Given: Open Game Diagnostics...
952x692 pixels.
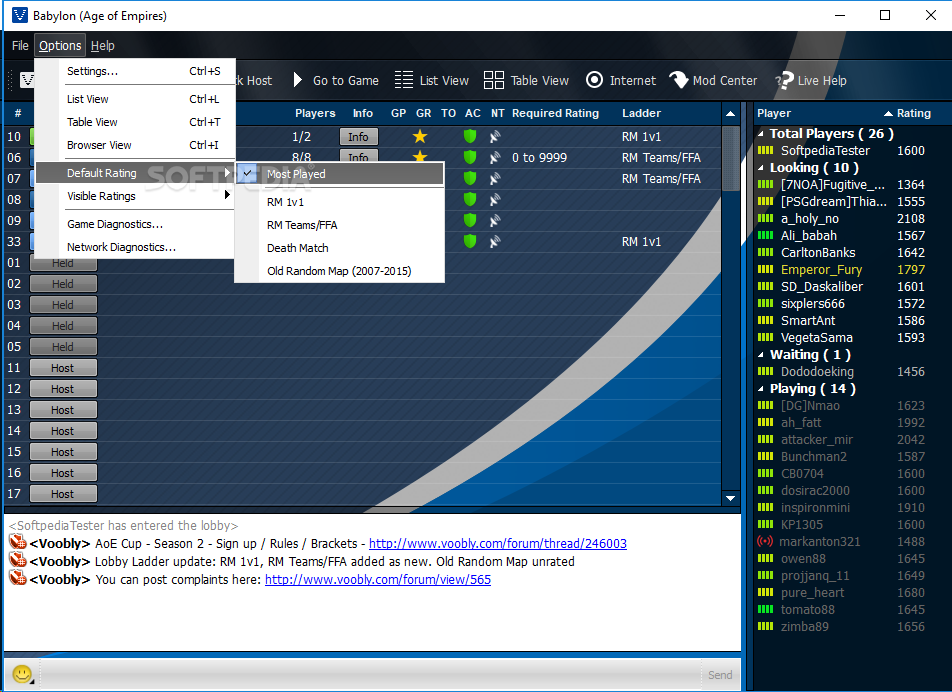Looking at the screenshot, I should coord(134,224).
